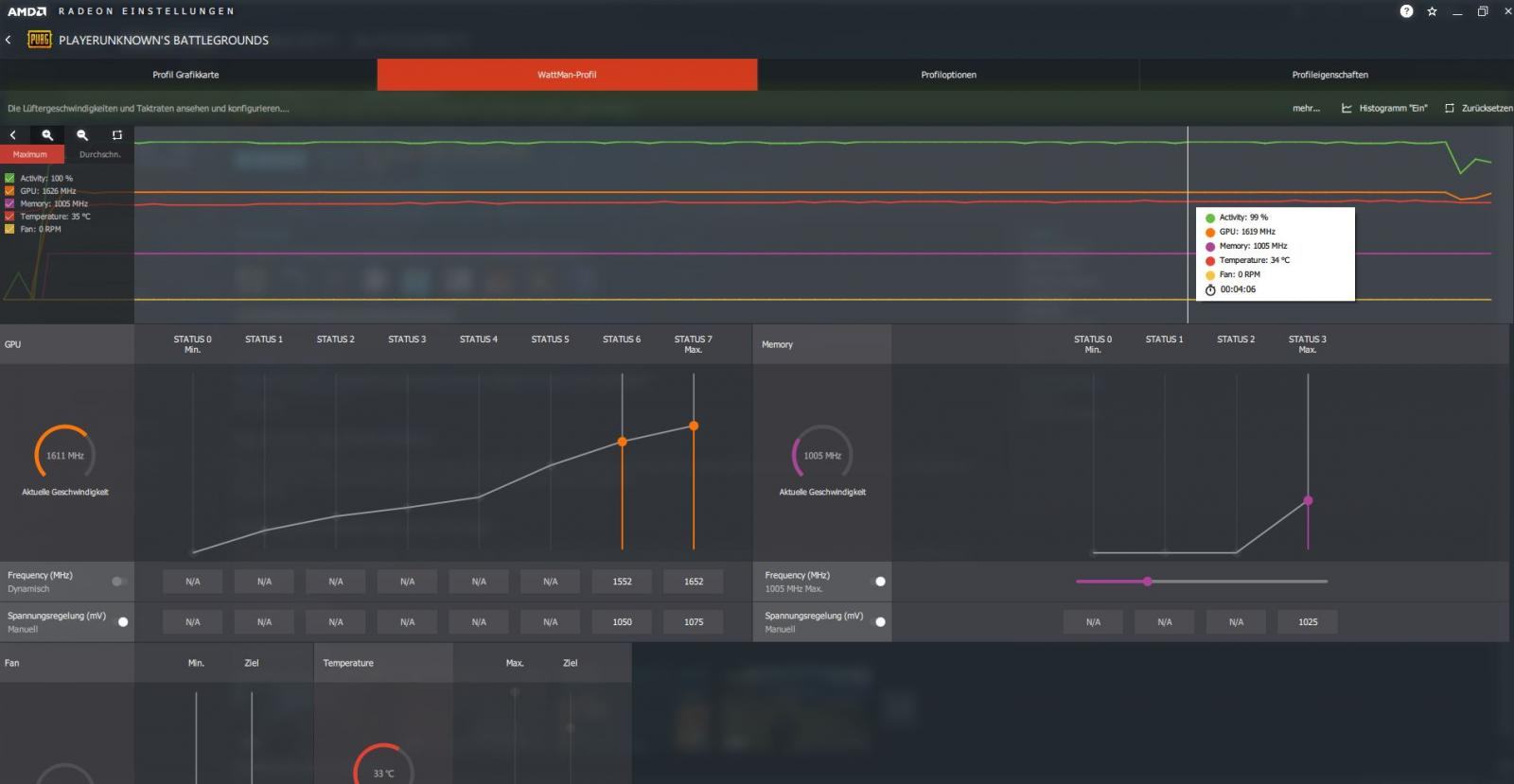Select the Maximum graph mode
This screenshot has width=1514, height=784.
pyautogui.click(x=31, y=154)
